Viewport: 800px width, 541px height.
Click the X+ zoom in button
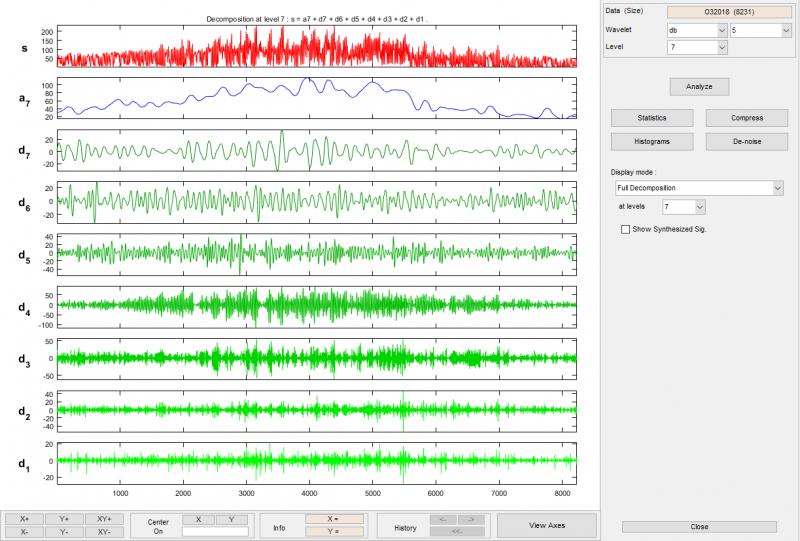click(23, 519)
